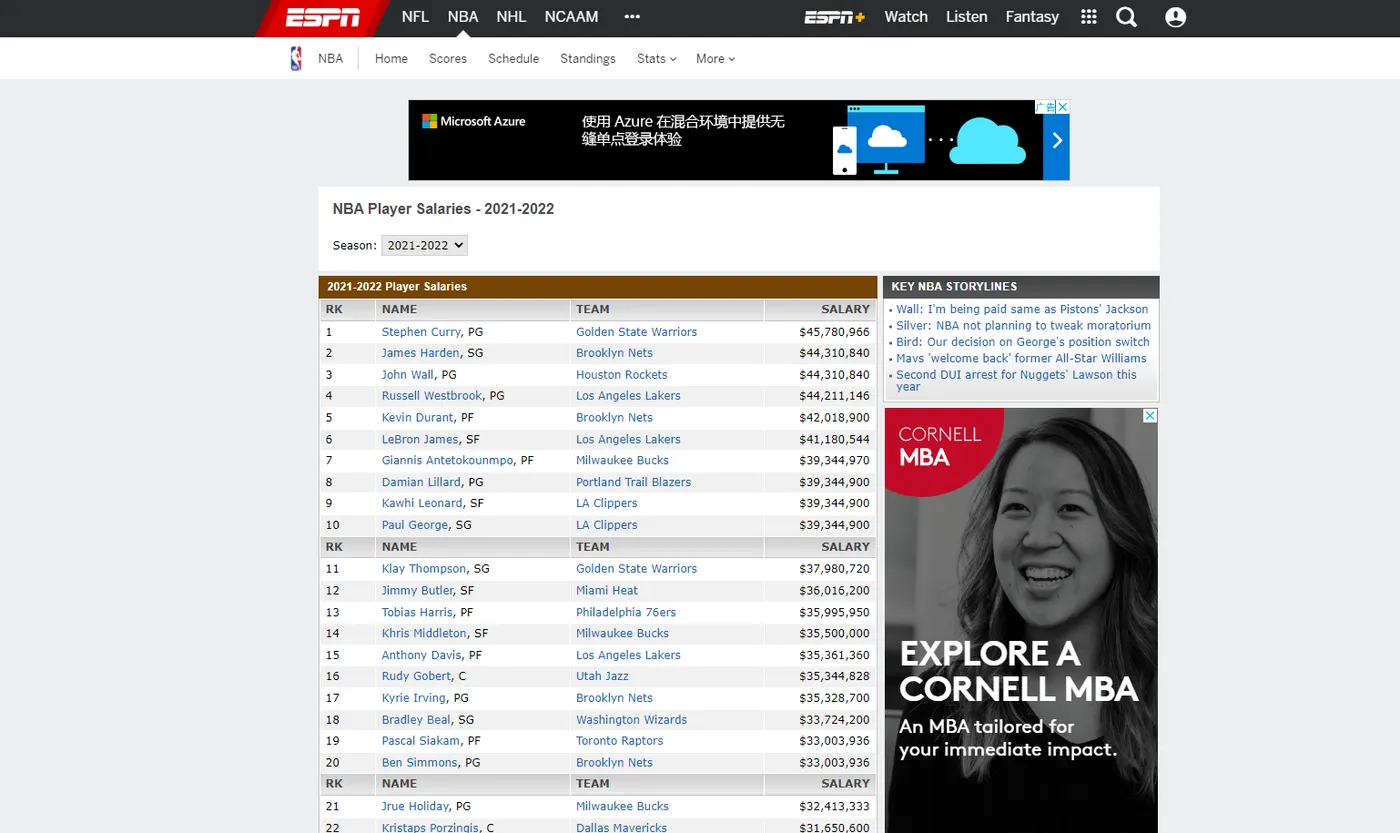Click the Azure ad next arrow
The image size is (1400, 833).
1057,141
